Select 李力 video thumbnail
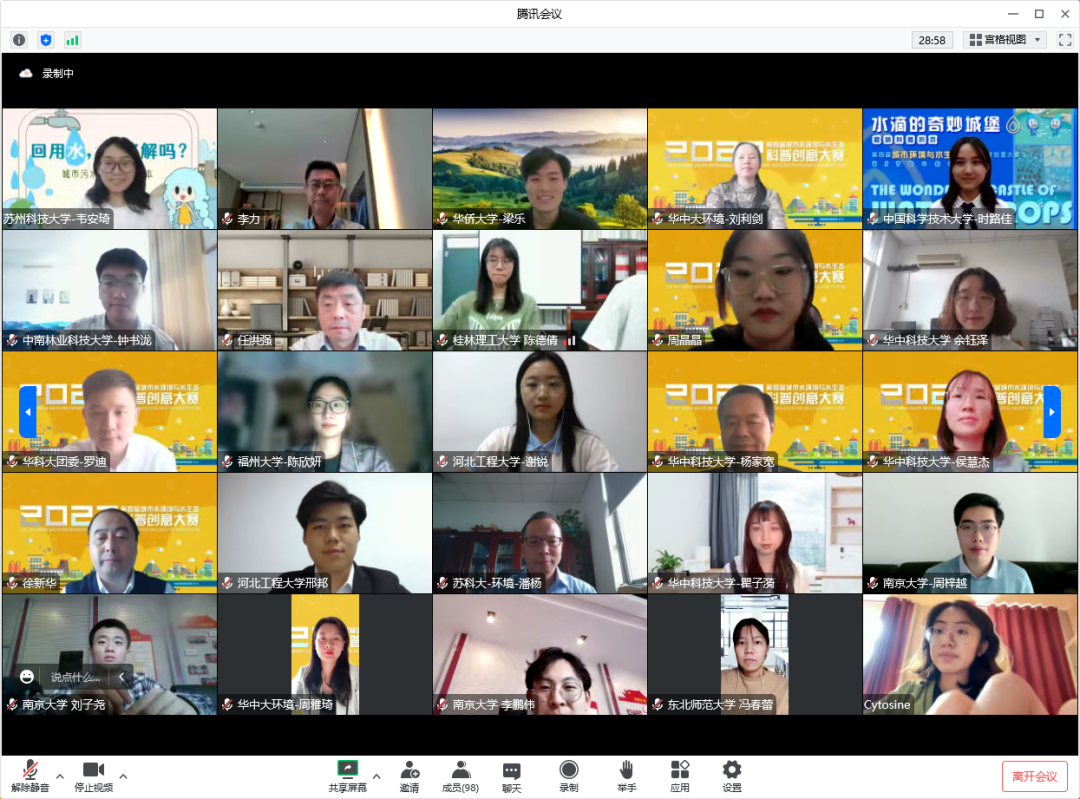This screenshot has height=799, width=1080. 325,168
